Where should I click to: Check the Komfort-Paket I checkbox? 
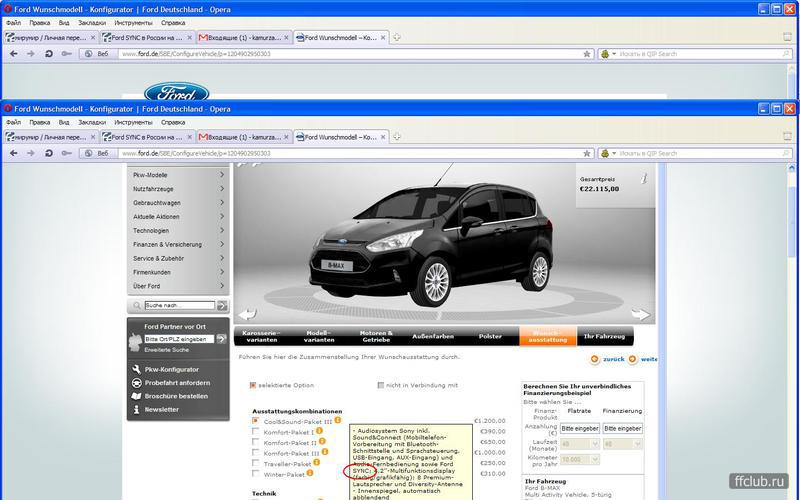[255, 432]
